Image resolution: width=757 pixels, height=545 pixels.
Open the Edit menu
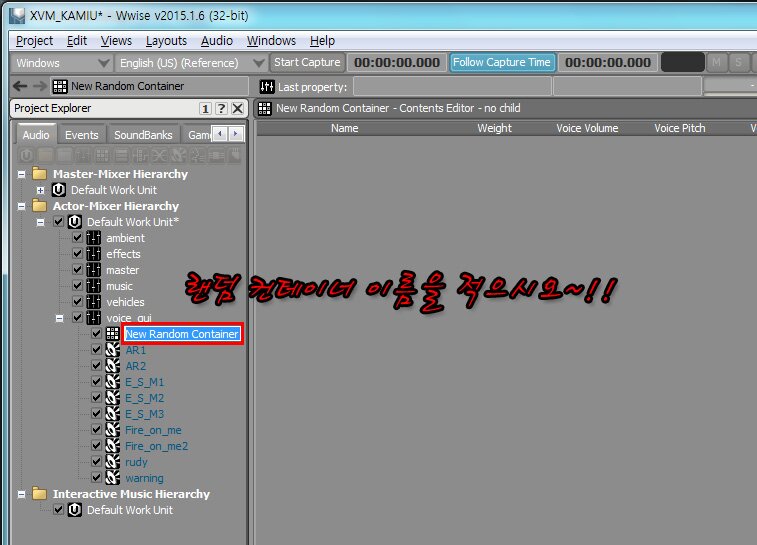click(77, 41)
